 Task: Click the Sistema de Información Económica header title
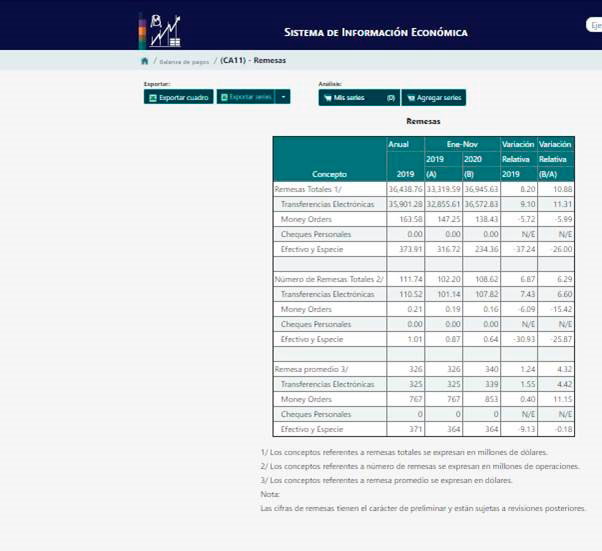[375, 32]
